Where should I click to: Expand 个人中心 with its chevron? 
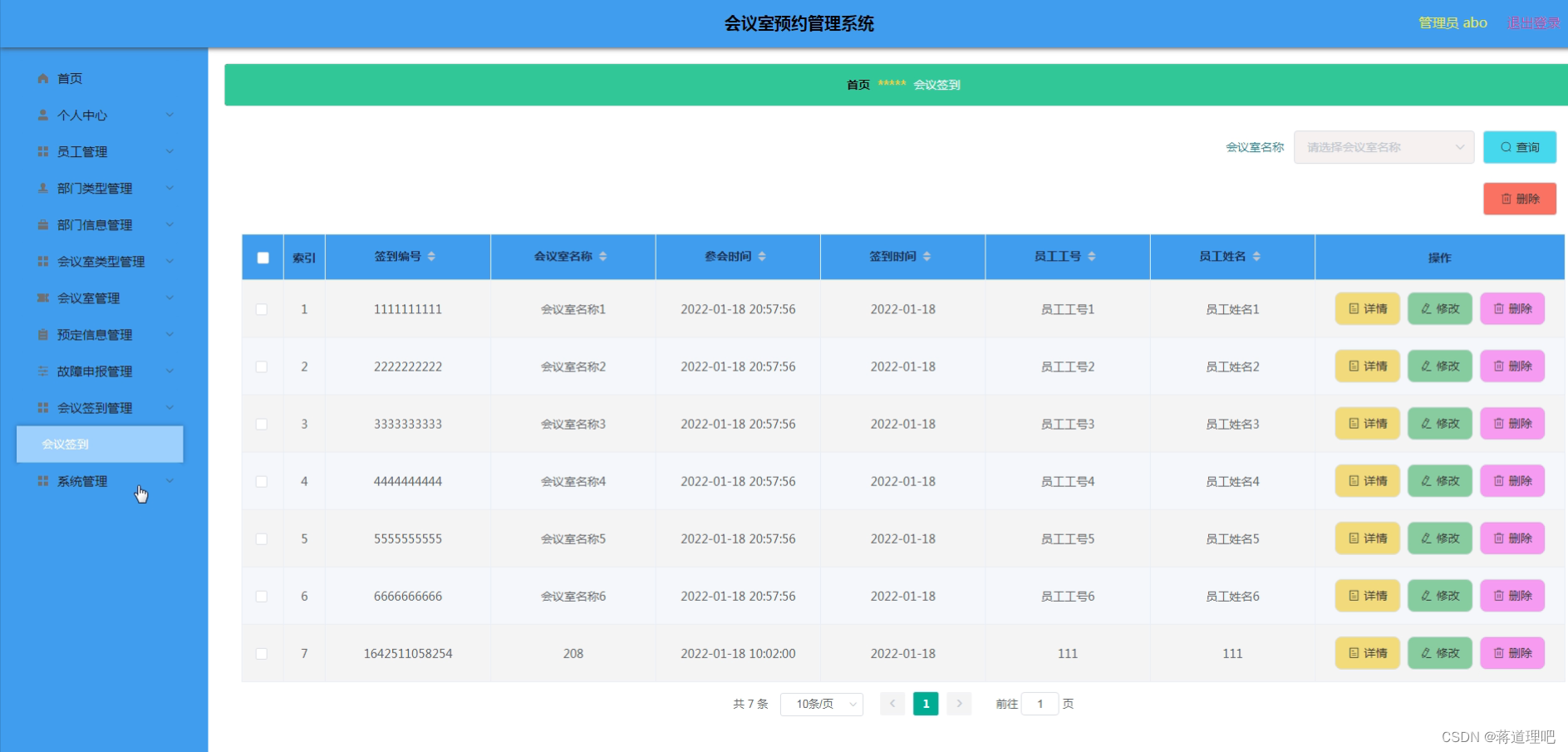click(170, 115)
